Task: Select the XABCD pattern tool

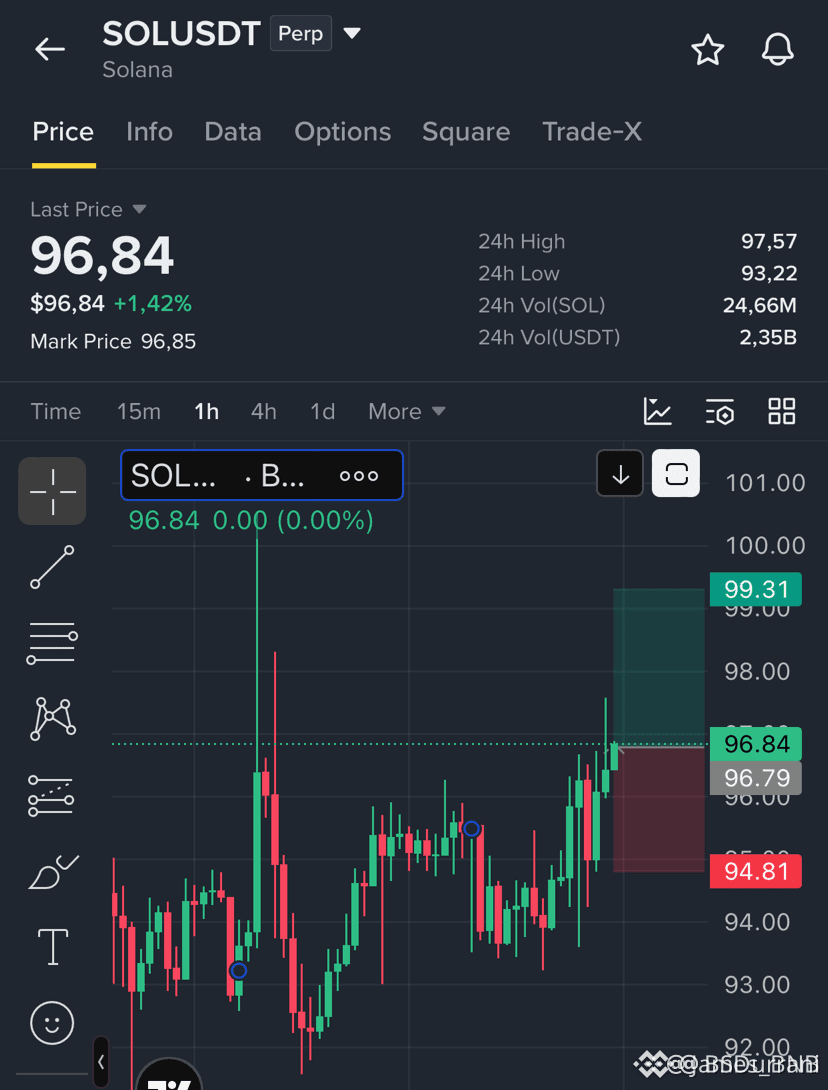Action: click(52, 719)
